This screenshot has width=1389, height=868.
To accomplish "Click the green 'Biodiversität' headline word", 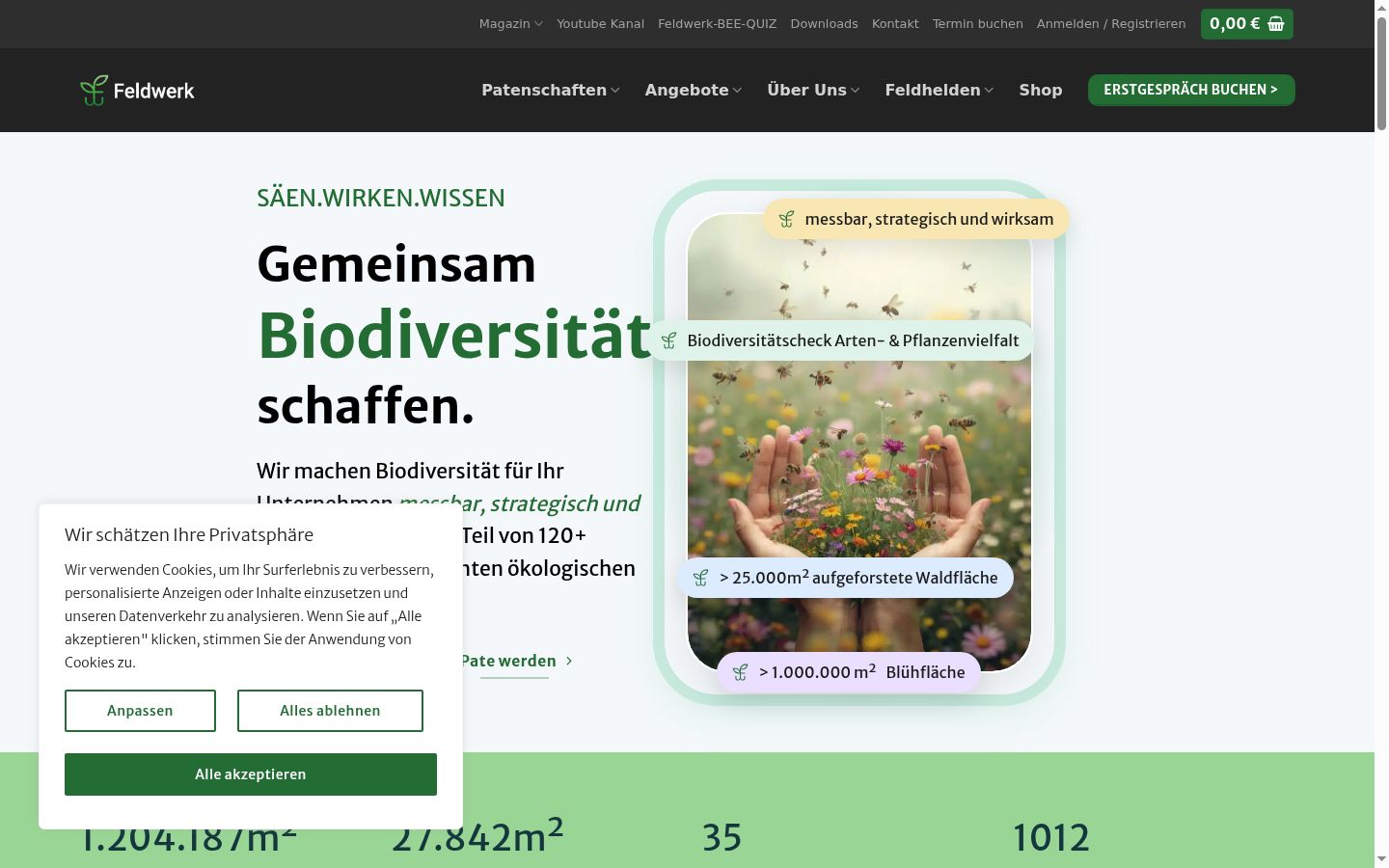I will pyautogui.click(x=454, y=336).
